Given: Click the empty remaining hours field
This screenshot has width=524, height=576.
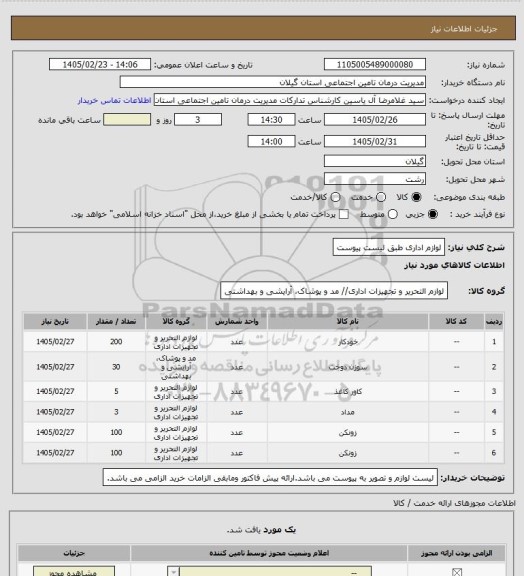Looking at the screenshot, I should click(x=127, y=119).
